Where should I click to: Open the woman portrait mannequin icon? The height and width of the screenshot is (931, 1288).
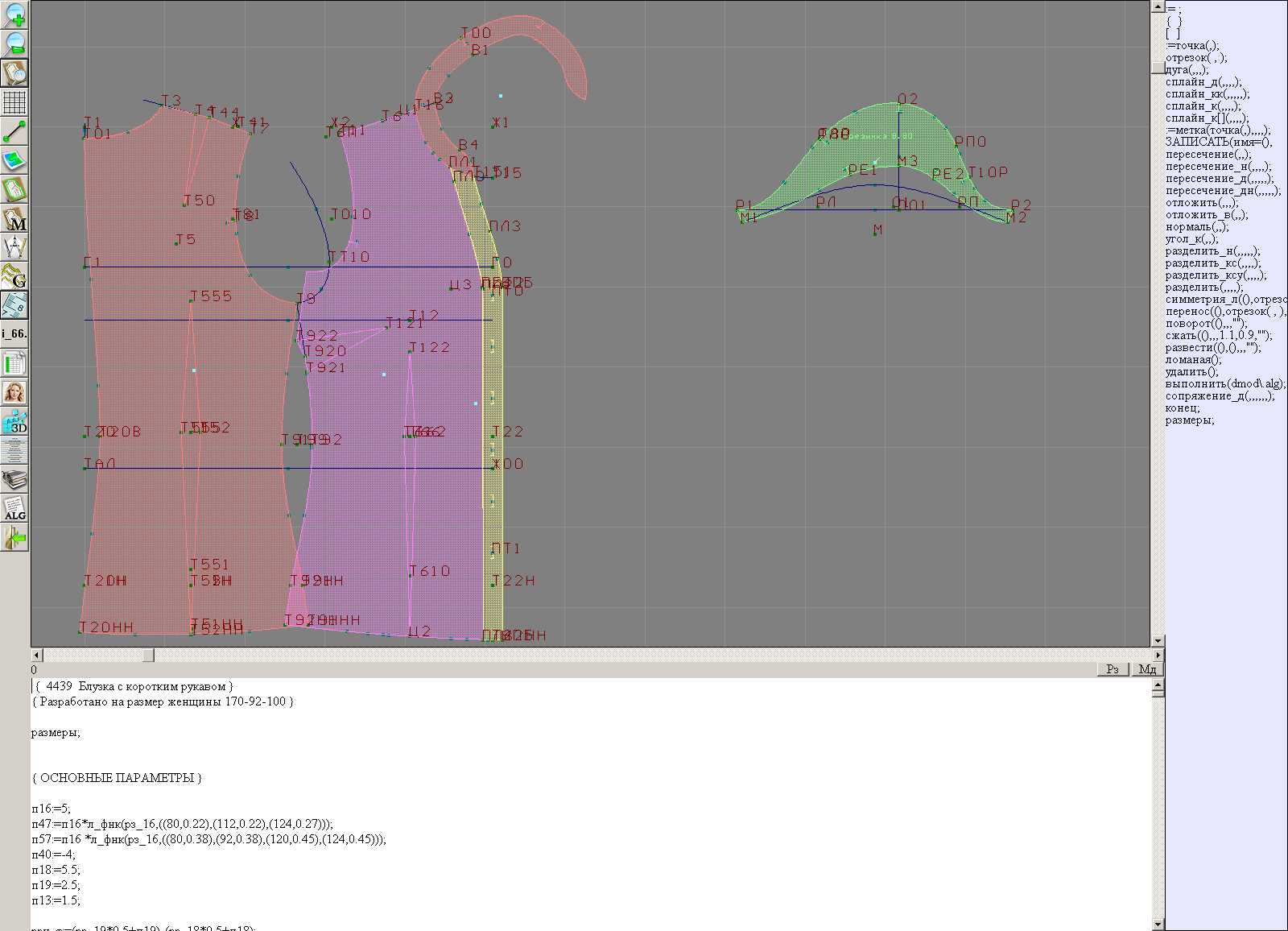pyautogui.click(x=14, y=392)
